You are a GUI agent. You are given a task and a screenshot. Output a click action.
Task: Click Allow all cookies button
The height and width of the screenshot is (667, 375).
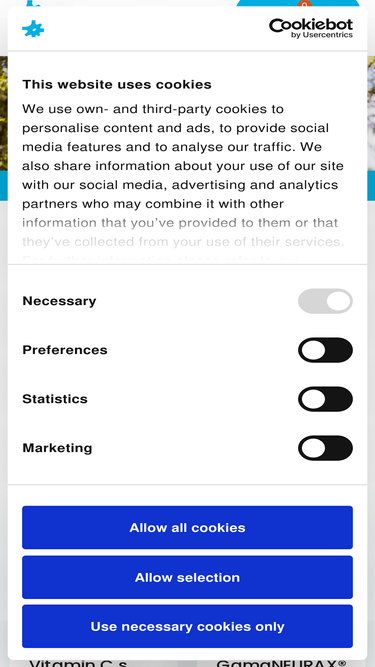click(188, 527)
